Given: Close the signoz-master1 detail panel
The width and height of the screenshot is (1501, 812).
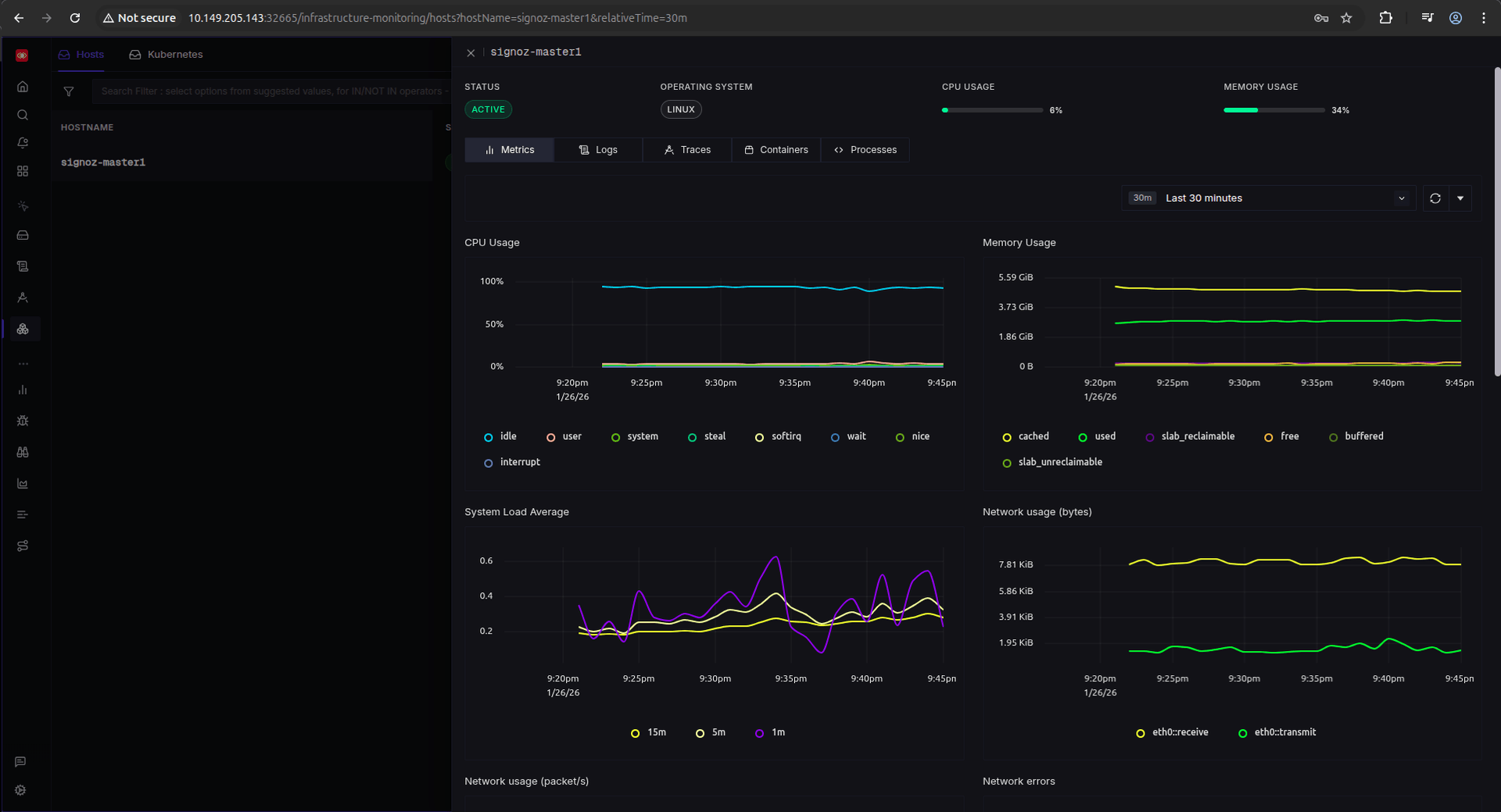Looking at the screenshot, I should click(x=471, y=53).
